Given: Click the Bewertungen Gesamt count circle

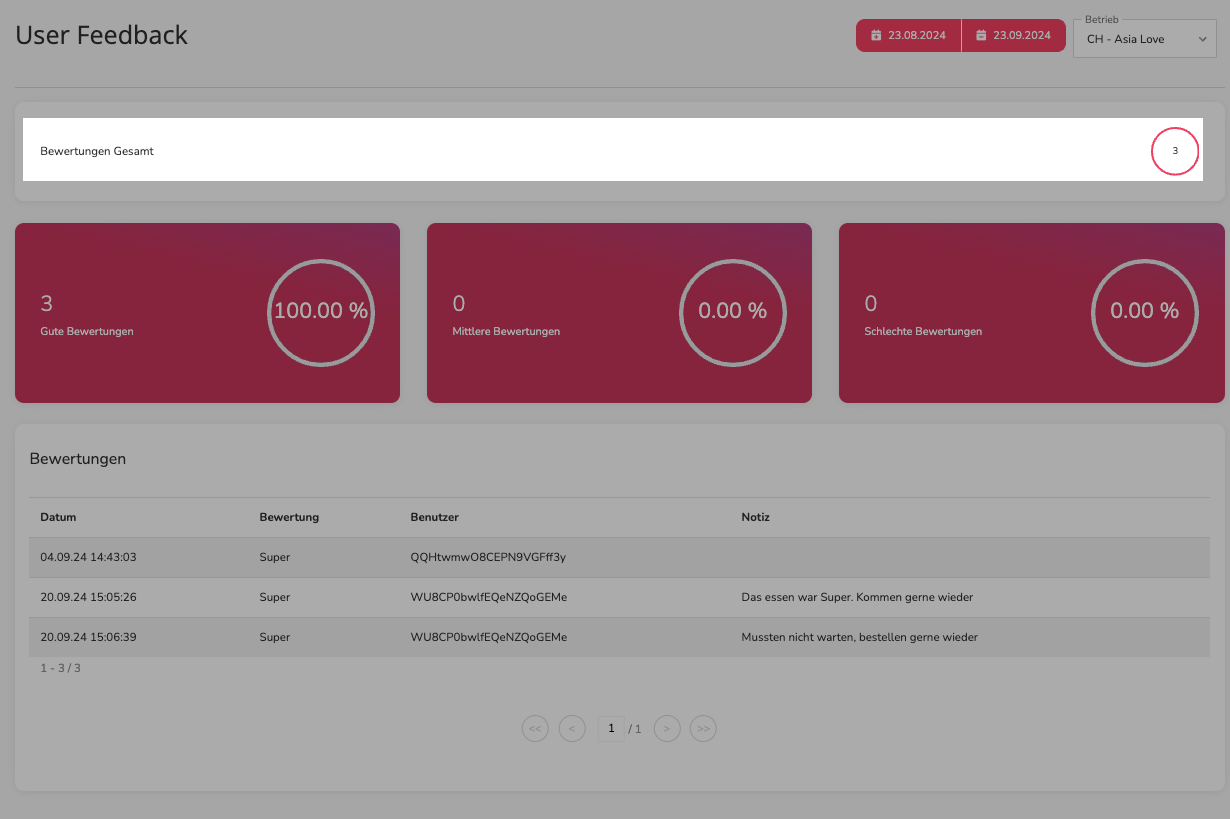Looking at the screenshot, I should point(1175,151).
